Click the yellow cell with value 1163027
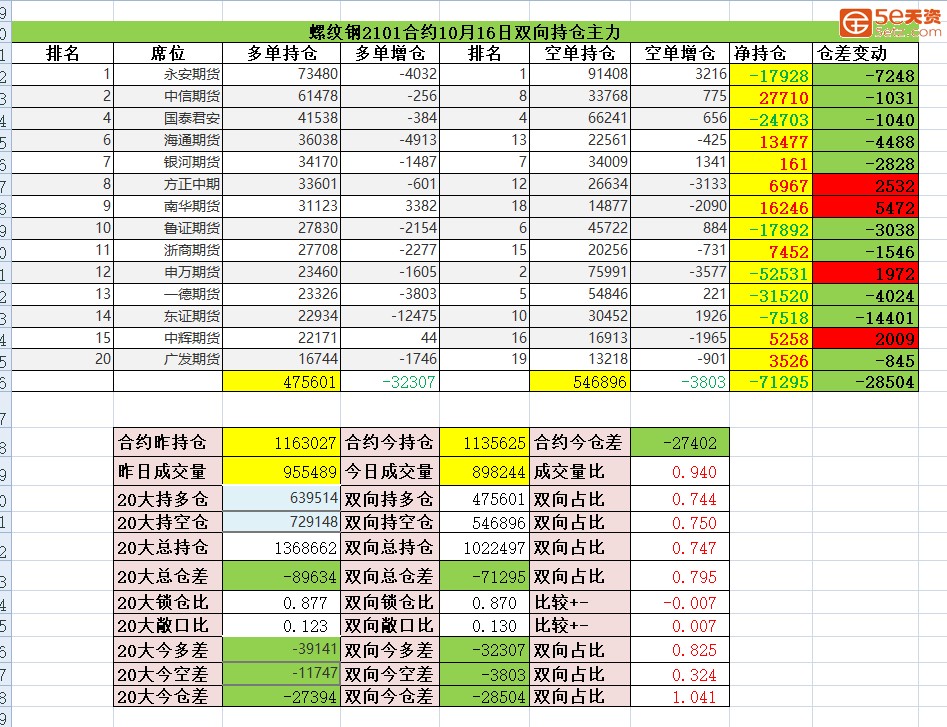This screenshot has height=727, width=947. click(x=281, y=442)
